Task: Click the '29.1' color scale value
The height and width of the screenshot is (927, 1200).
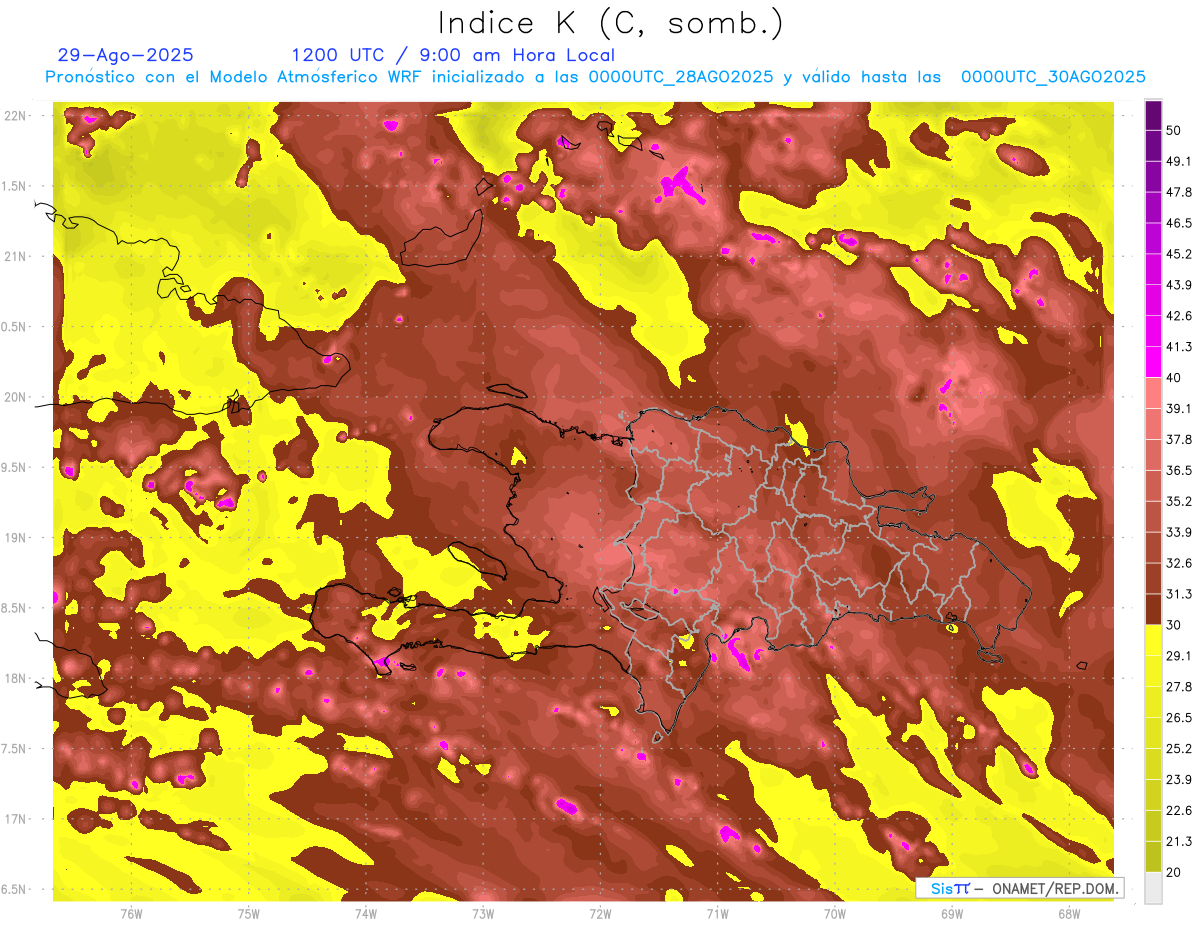Action: coord(1178,656)
